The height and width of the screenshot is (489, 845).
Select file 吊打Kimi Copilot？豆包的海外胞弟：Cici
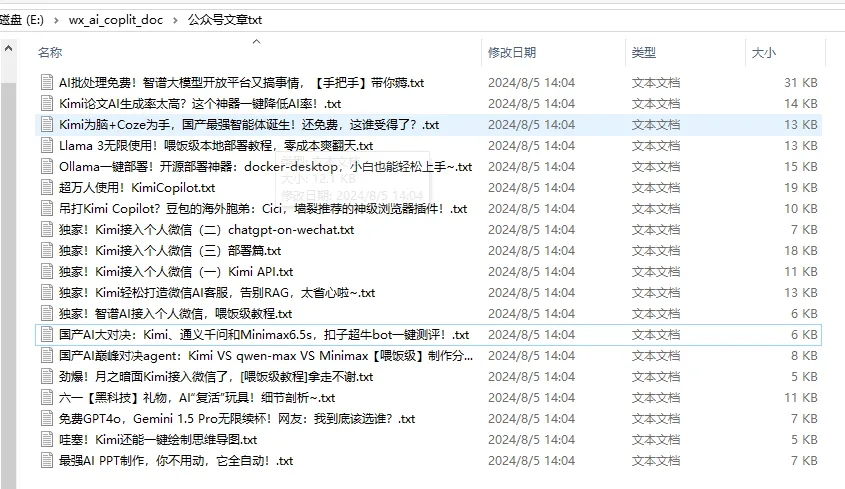[x=263, y=209]
